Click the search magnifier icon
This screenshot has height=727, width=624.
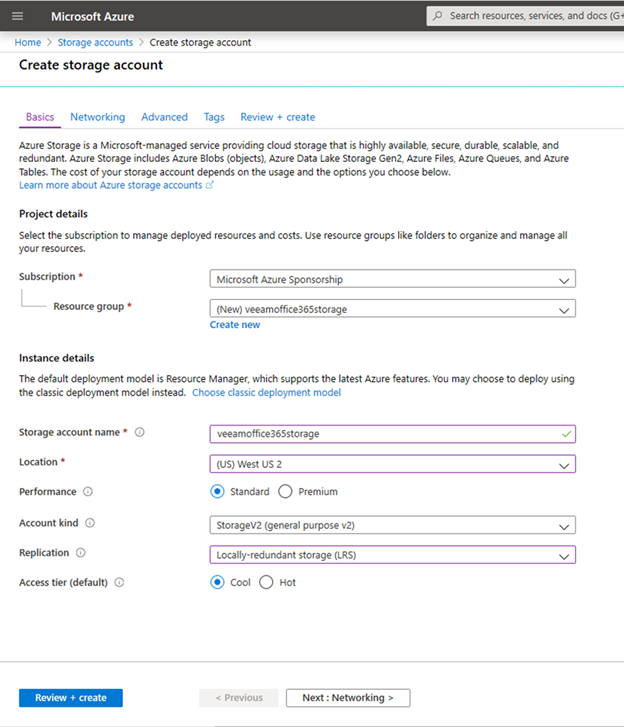coord(437,16)
